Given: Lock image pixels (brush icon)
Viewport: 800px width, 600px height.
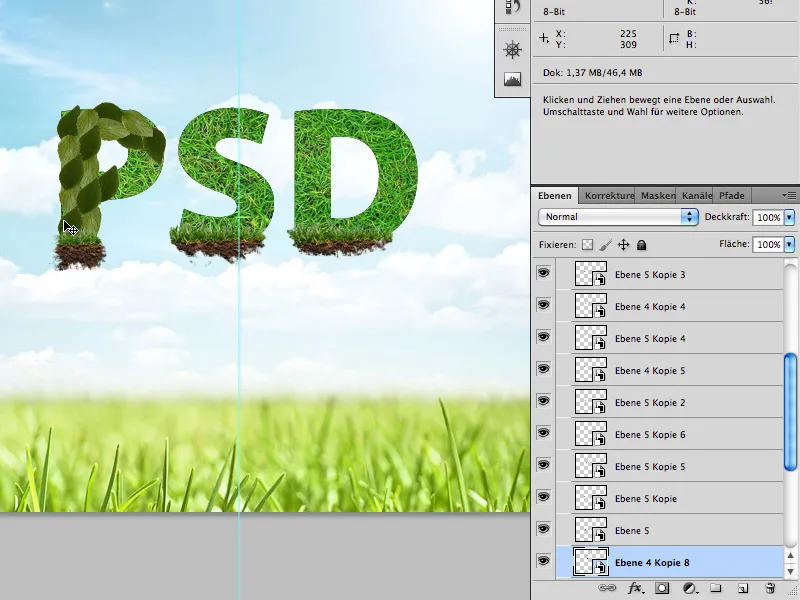Looking at the screenshot, I should click(606, 245).
